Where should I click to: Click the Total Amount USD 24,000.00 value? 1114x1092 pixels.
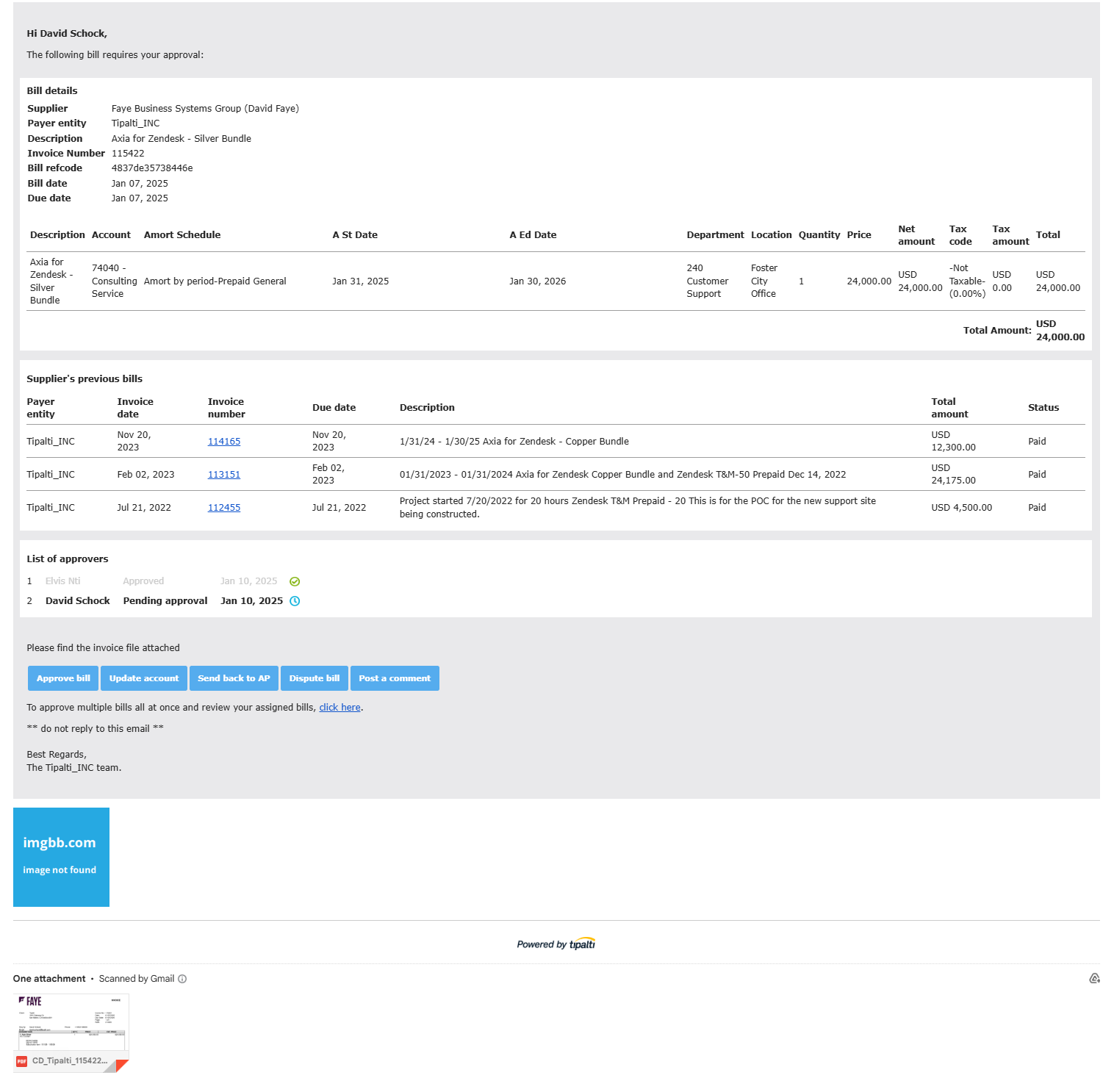pos(1060,331)
